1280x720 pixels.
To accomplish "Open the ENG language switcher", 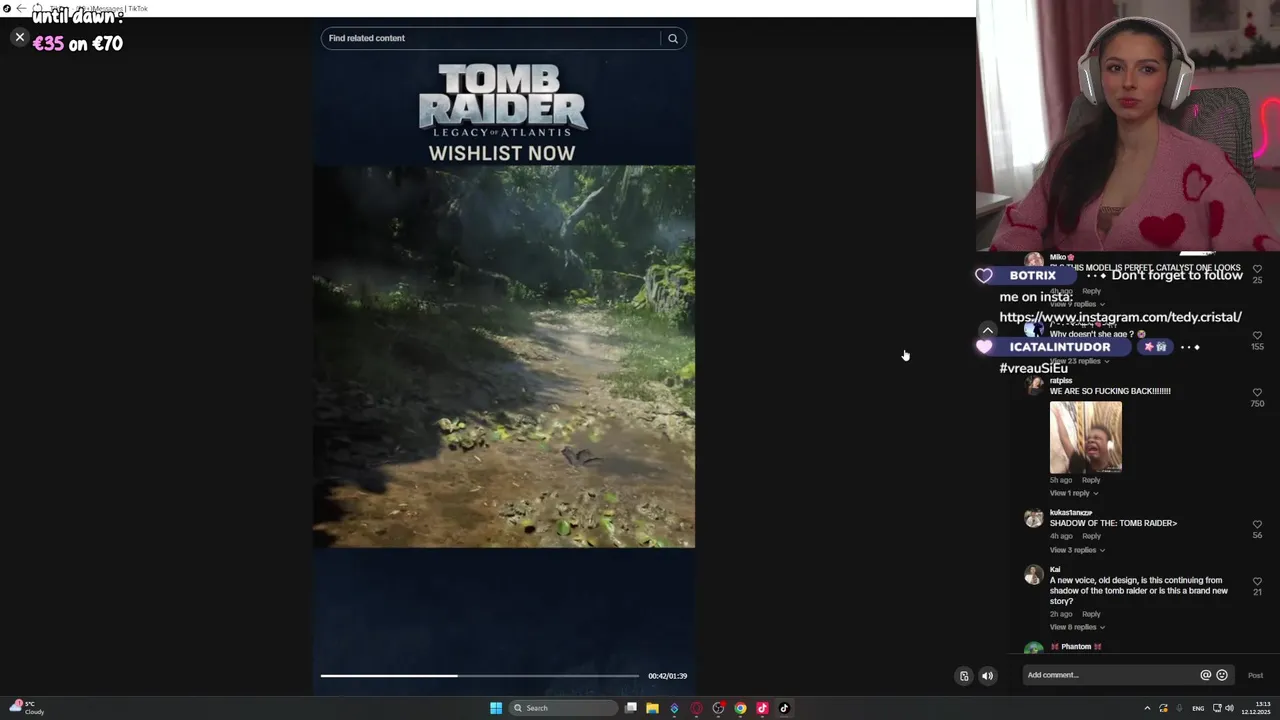I will pyautogui.click(x=1198, y=708).
